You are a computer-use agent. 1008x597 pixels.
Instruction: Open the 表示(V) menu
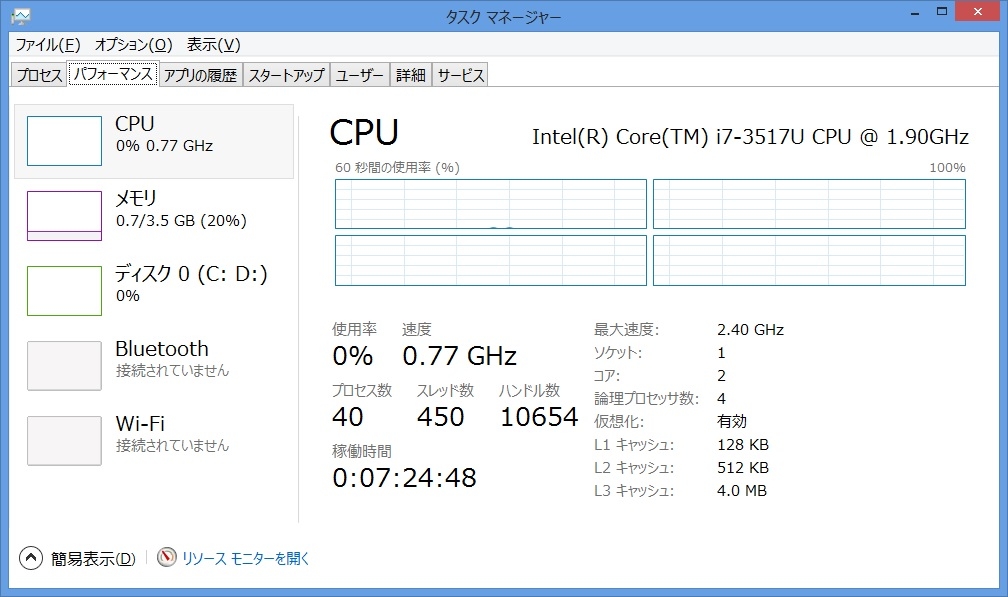pos(213,45)
